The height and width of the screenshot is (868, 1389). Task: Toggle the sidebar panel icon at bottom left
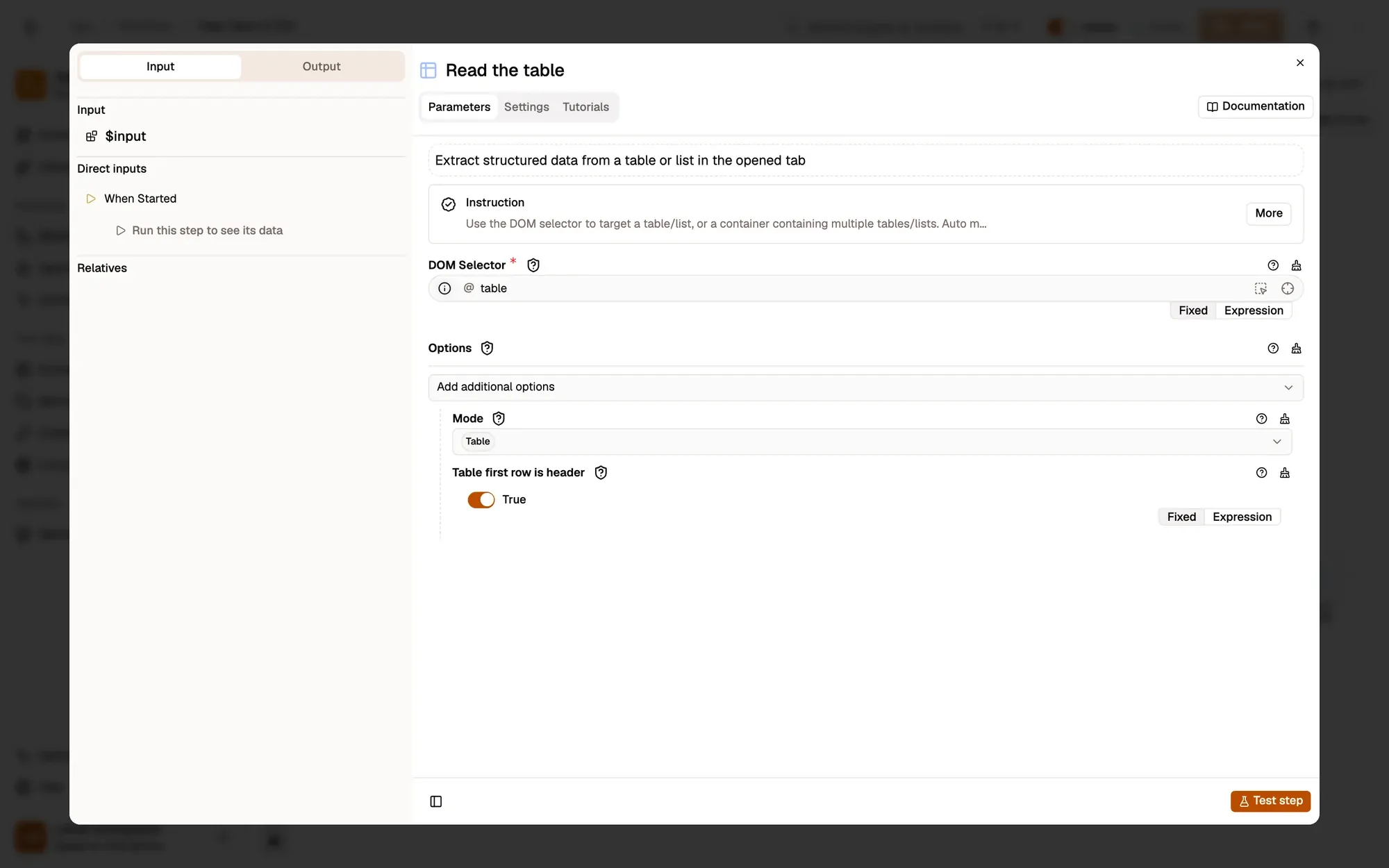436,801
